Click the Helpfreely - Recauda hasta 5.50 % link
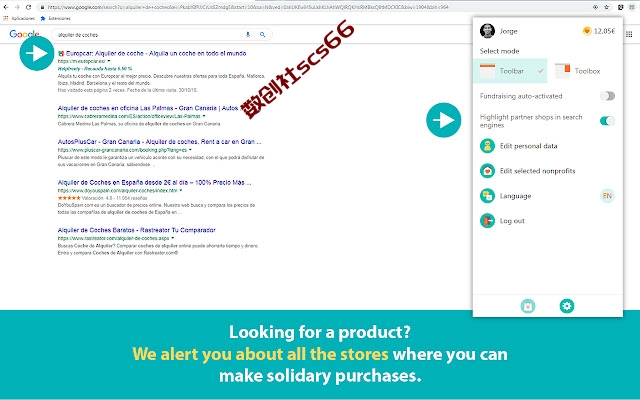Viewport: 640px width, 400px height. point(95,69)
